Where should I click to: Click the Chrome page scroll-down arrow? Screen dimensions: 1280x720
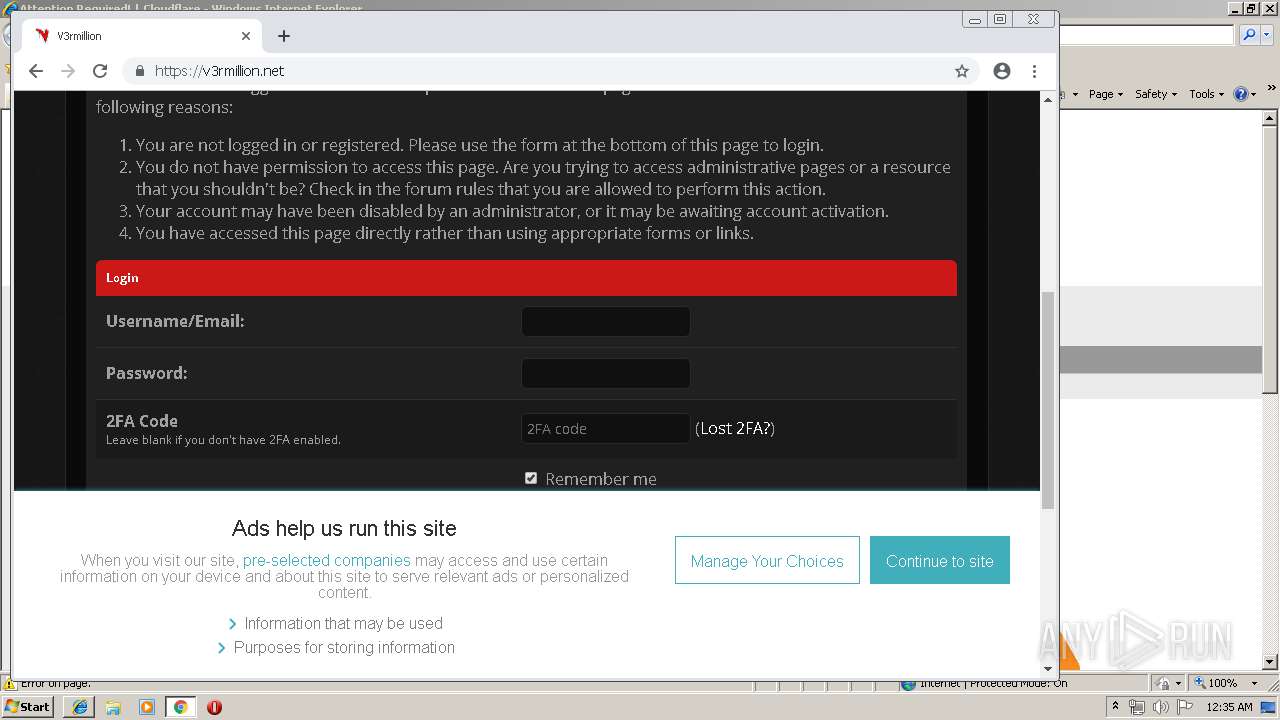pyautogui.click(x=1048, y=668)
